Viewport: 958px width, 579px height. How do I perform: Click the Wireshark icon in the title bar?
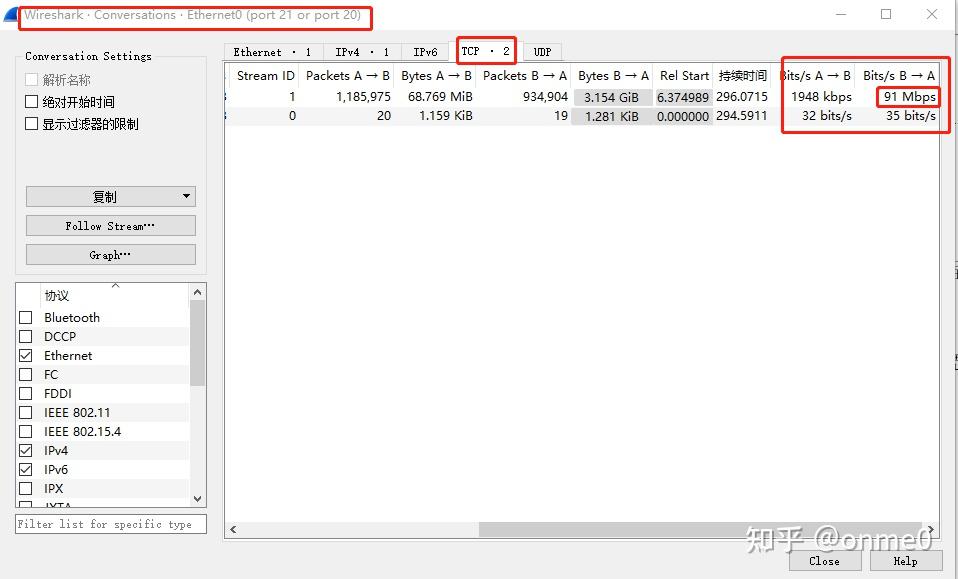click(x=10, y=13)
